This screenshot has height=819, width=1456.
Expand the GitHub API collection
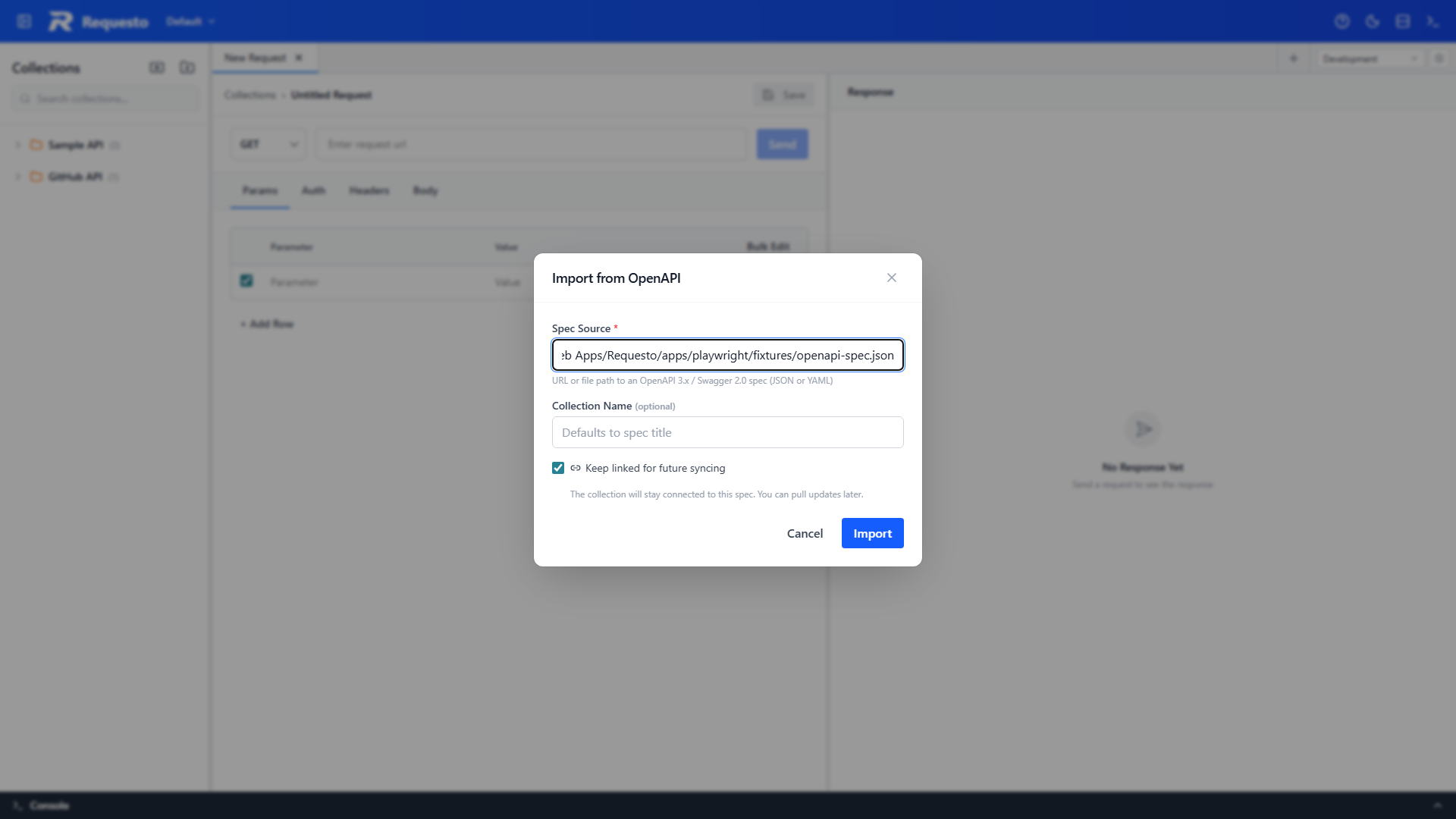17,177
